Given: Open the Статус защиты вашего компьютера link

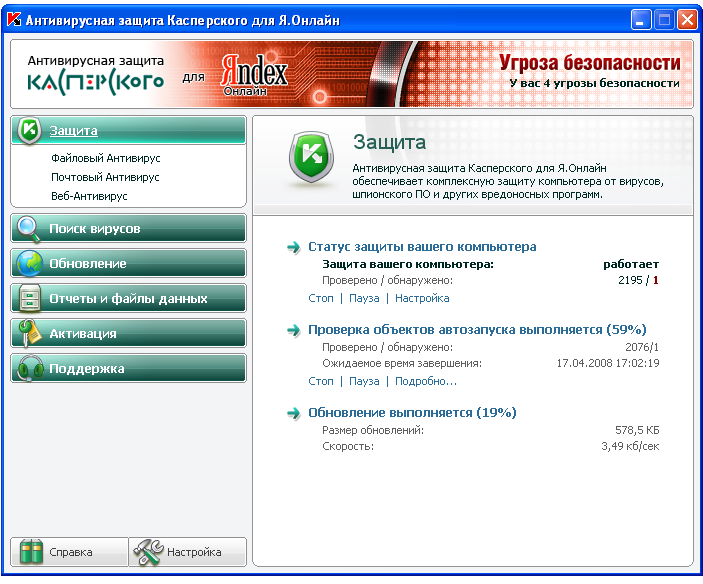Looking at the screenshot, I should tap(422, 247).
